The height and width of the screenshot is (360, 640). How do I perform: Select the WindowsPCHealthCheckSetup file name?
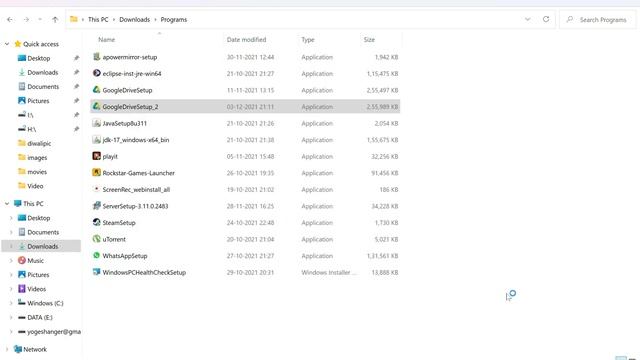[144, 272]
